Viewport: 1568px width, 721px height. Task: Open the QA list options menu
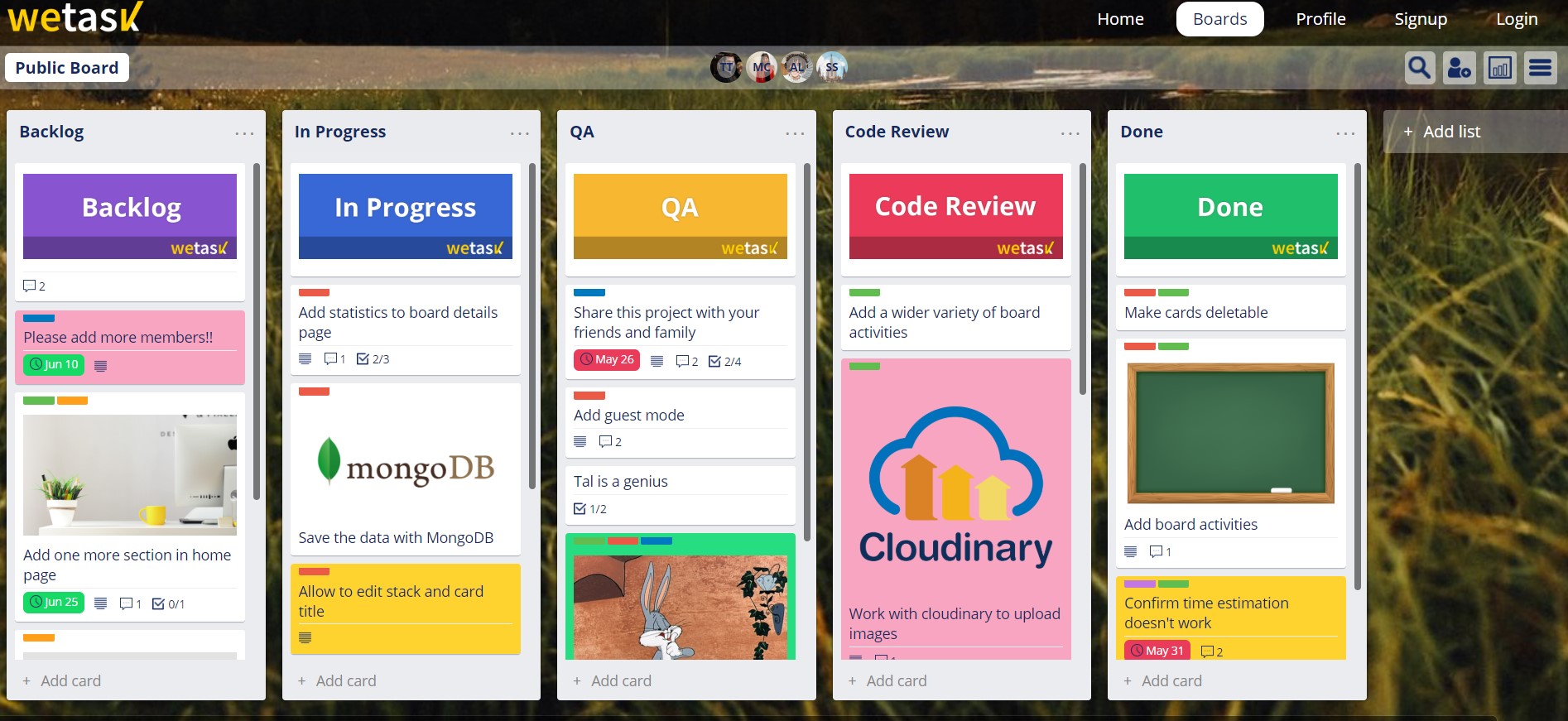(795, 132)
